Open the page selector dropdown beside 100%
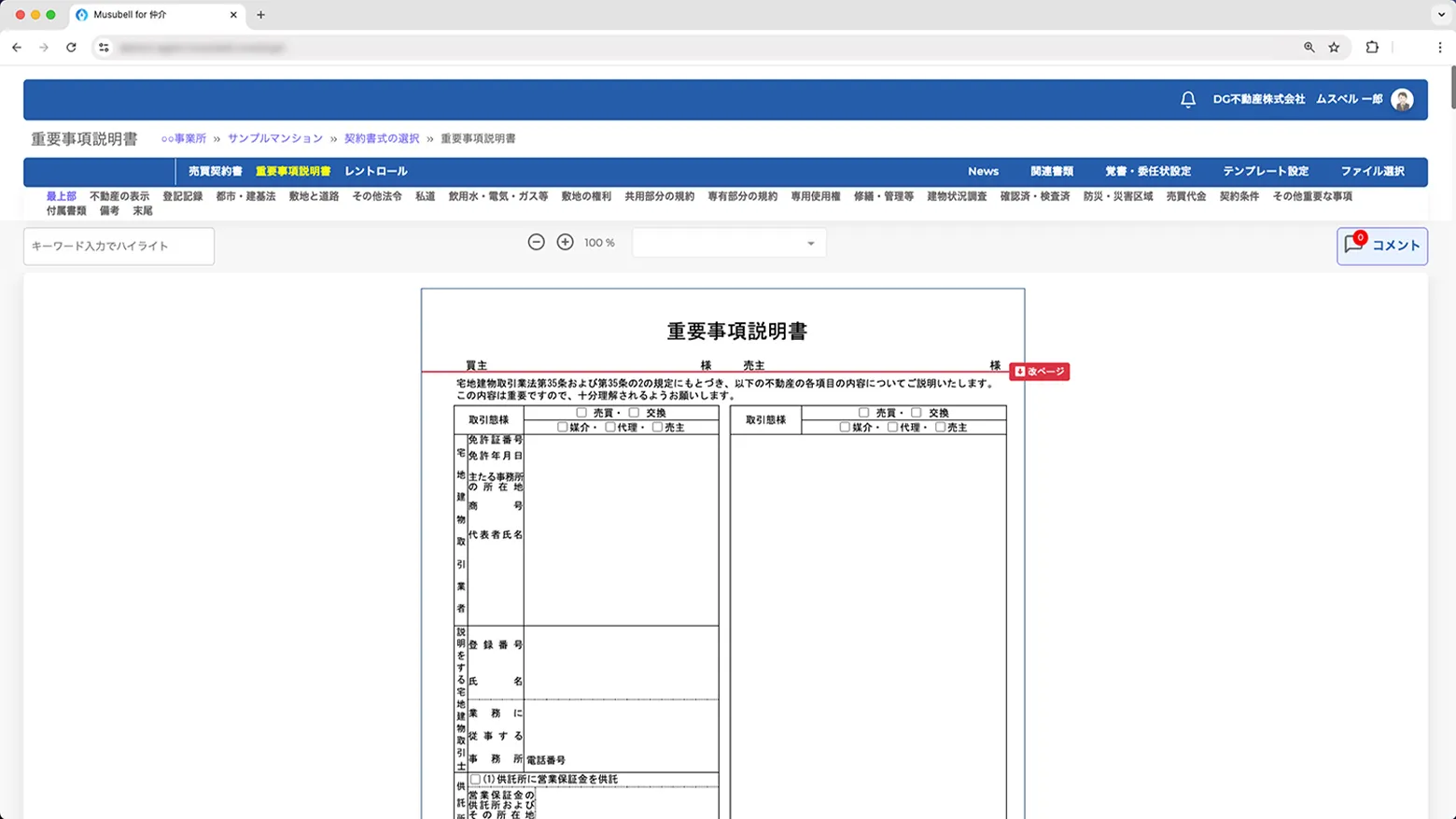Viewport: 1456px width, 819px height. [x=728, y=242]
